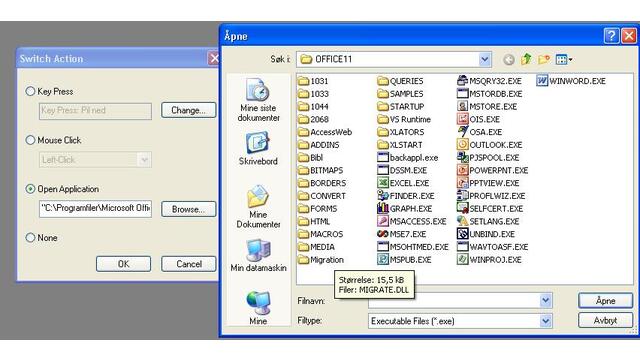Image resolution: width=640 pixels, height=360 pixels.
Task: Select PPTVIEW.EXE file
Action: pyautogui.click(x=488, y=183)
